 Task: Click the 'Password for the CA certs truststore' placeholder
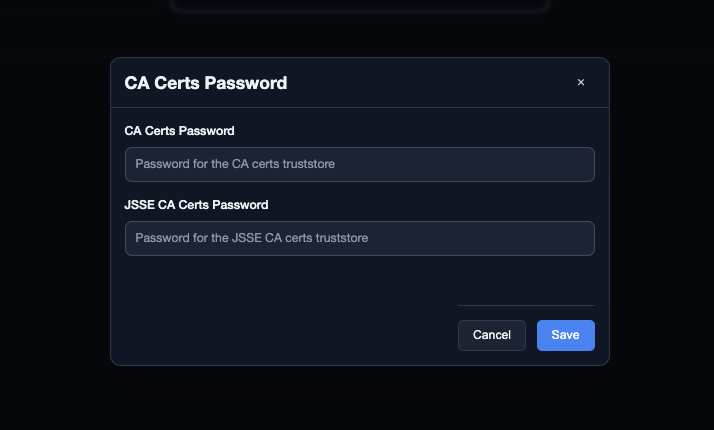coord(235,164)
